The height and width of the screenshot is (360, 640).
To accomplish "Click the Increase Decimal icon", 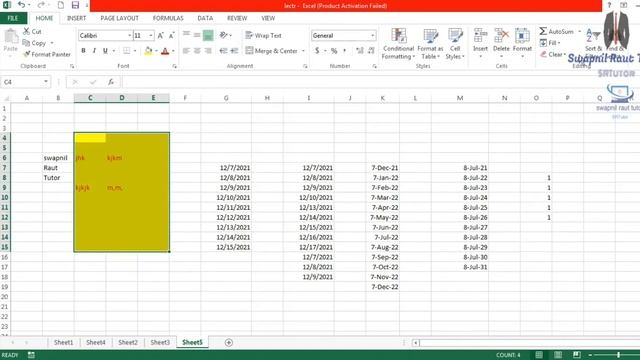I will [x=359, y=51].
